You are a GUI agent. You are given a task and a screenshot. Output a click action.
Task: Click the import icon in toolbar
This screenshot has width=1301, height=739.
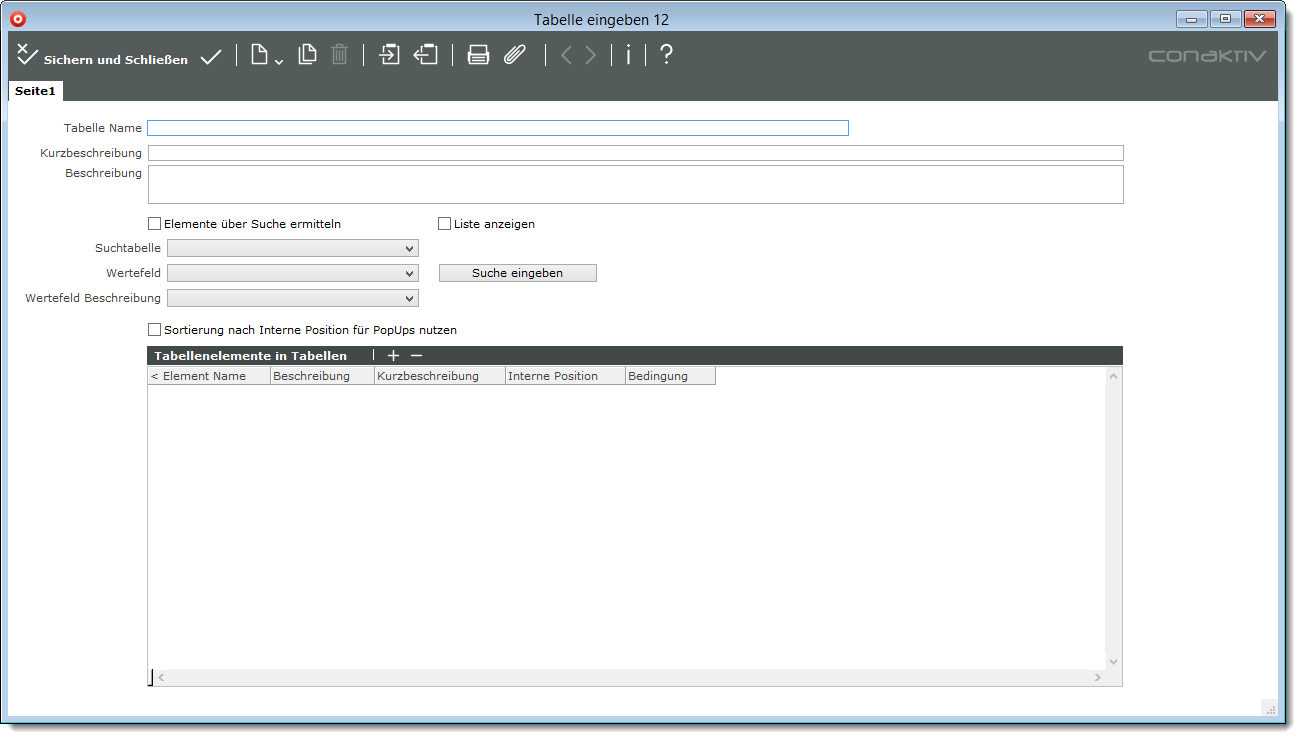click(389, 55)
